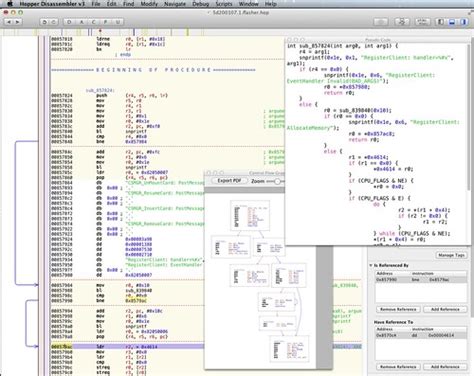Click the BEGINNING OF PROCEDURE separator text

click(153, 70)
